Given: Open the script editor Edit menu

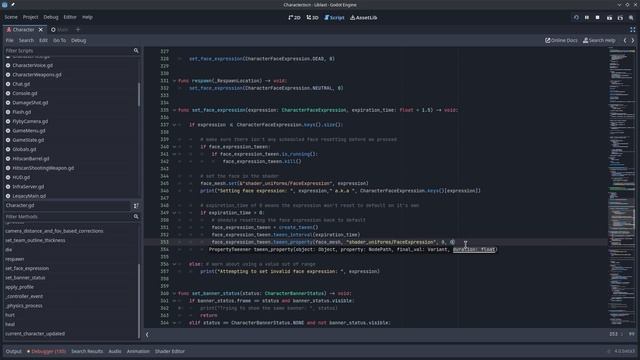Looking at the screenshot, I should [x=43, y=40].
